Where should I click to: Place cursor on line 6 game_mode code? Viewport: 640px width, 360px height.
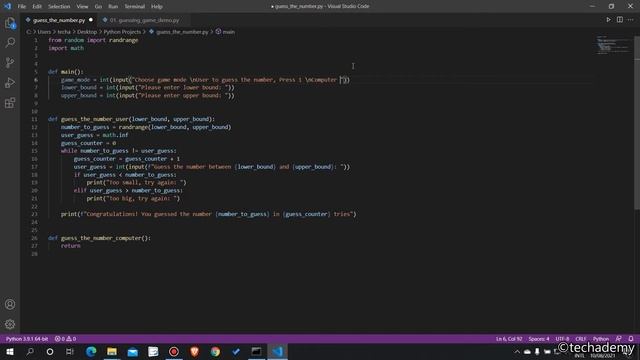tap(205, 80)
